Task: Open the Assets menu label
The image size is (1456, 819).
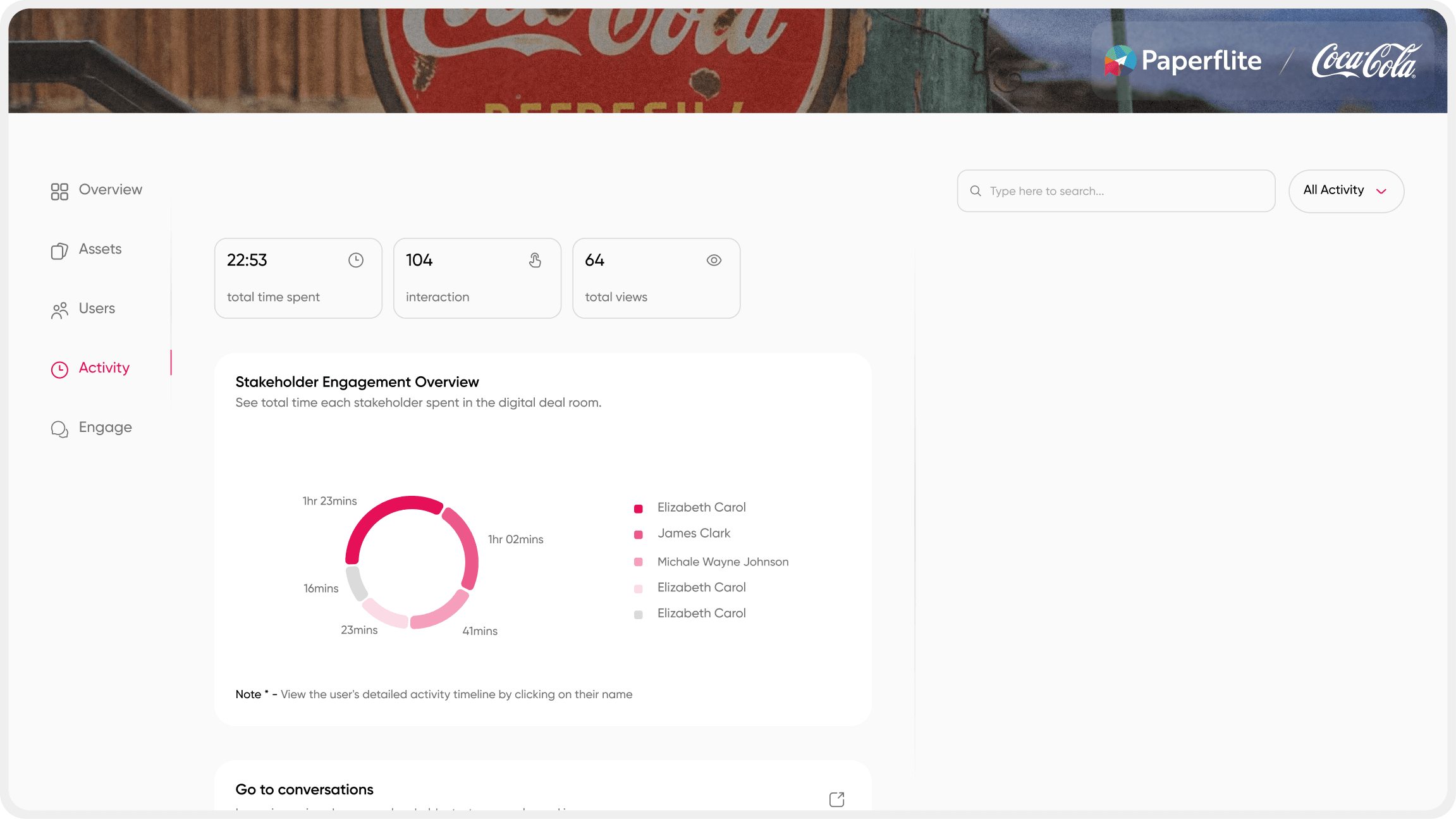Action: tap(100, 249)
